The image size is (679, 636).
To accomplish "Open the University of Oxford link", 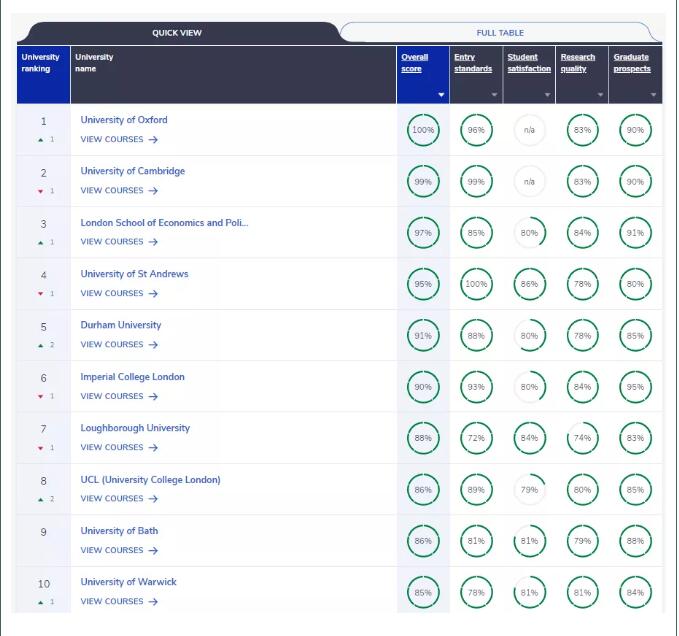I will (x=124, y=120).
